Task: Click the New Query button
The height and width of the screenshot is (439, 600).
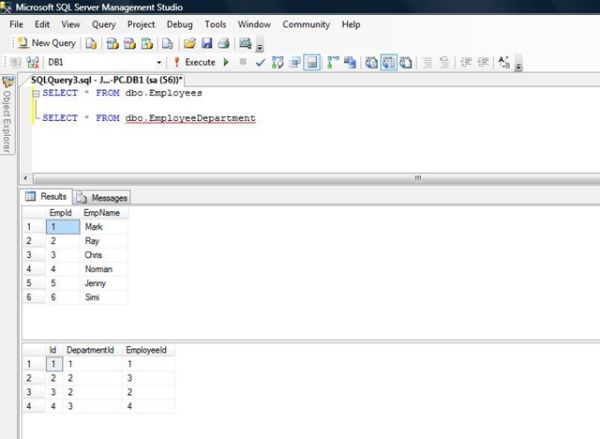Action: tap(47, 43)
